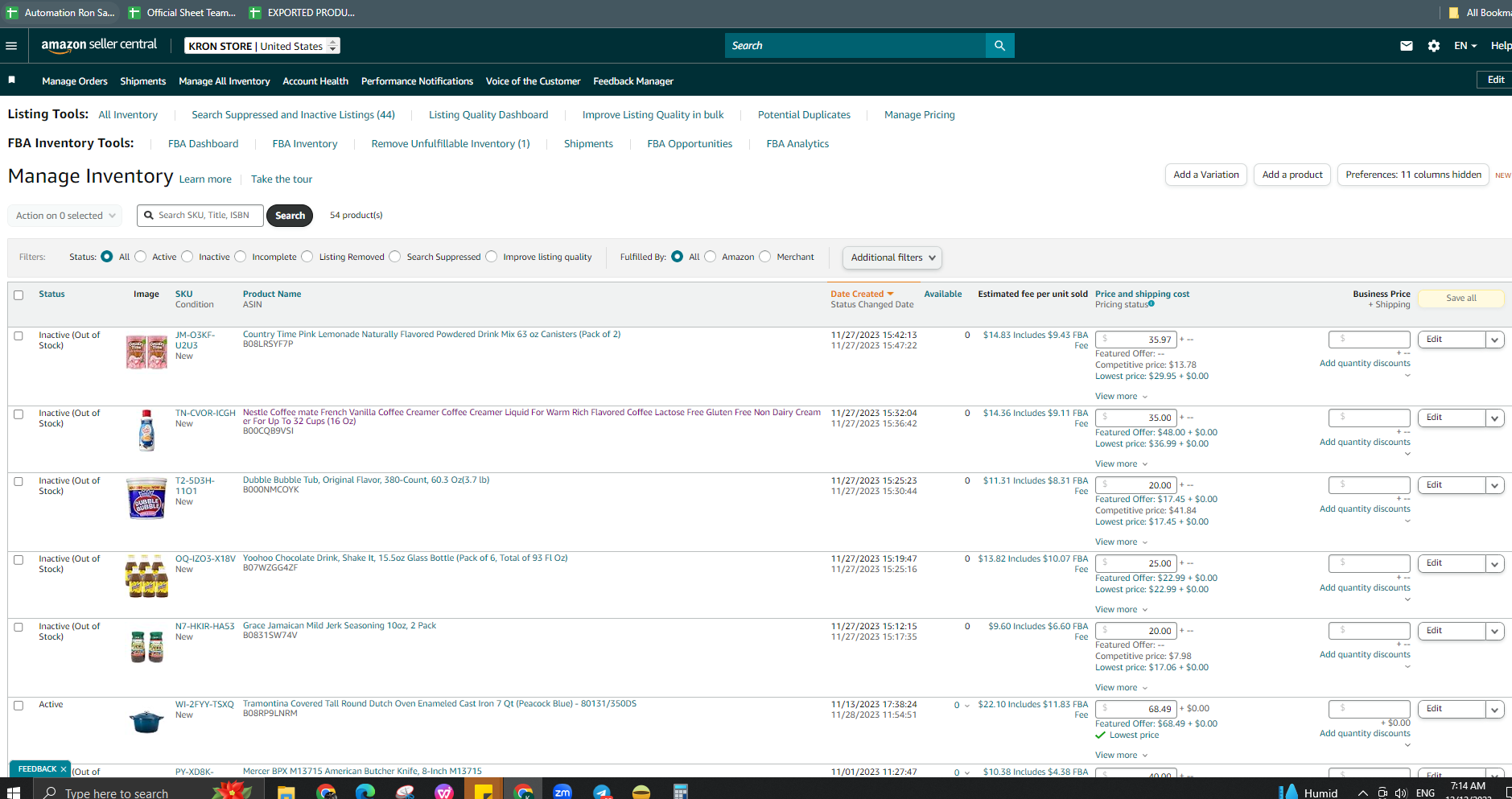Image resolution: width=1512 pixels, height=799 pixels.
Task: Click the Save all button
Action: point(1461,299)
